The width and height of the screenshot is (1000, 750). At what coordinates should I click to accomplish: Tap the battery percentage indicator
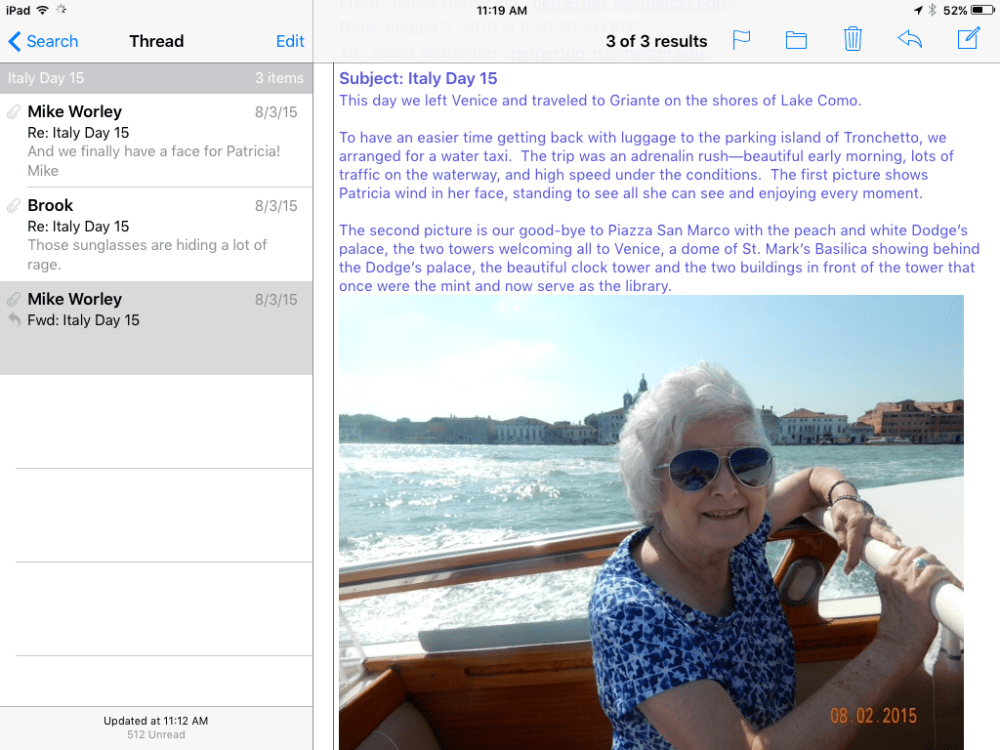point(953,9)
